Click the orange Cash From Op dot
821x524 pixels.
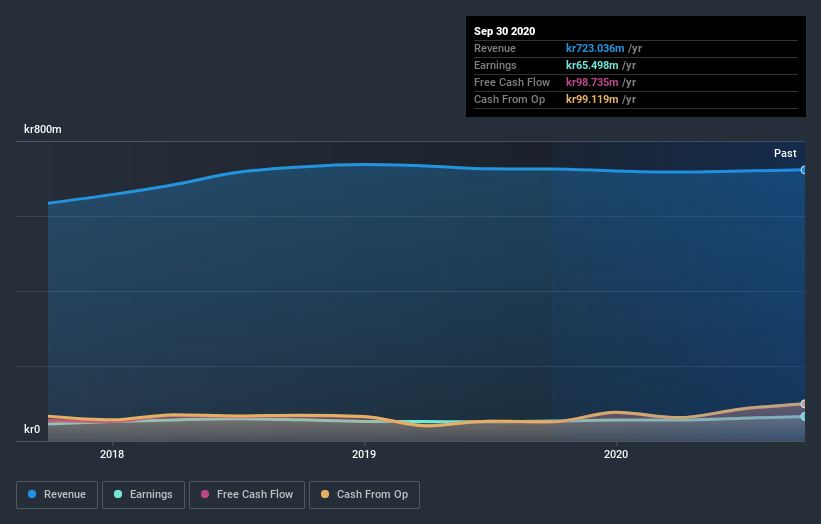[x=325, y=494]
